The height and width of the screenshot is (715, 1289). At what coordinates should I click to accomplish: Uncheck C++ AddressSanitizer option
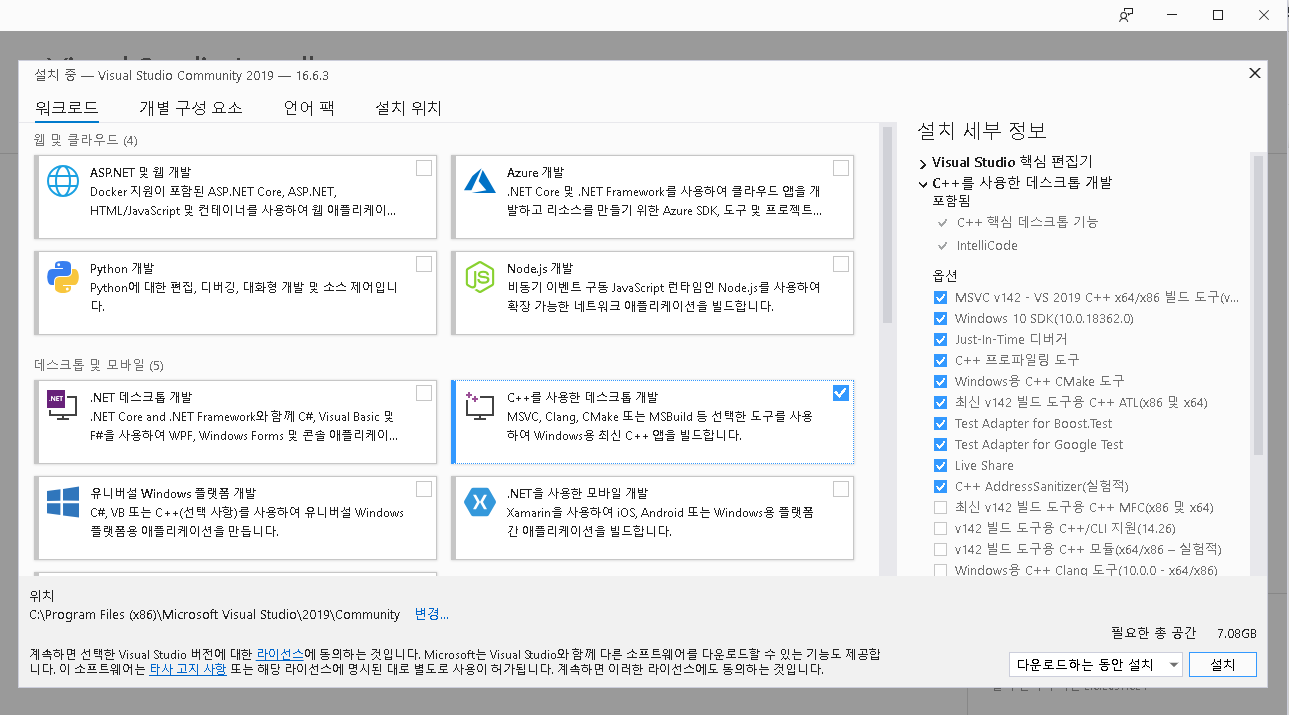(940, 487)
